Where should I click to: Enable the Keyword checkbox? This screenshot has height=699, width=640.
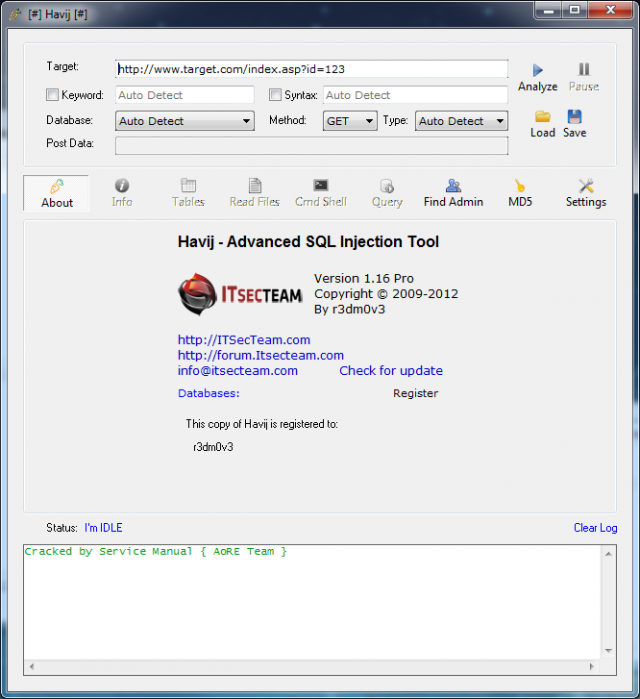52,95
